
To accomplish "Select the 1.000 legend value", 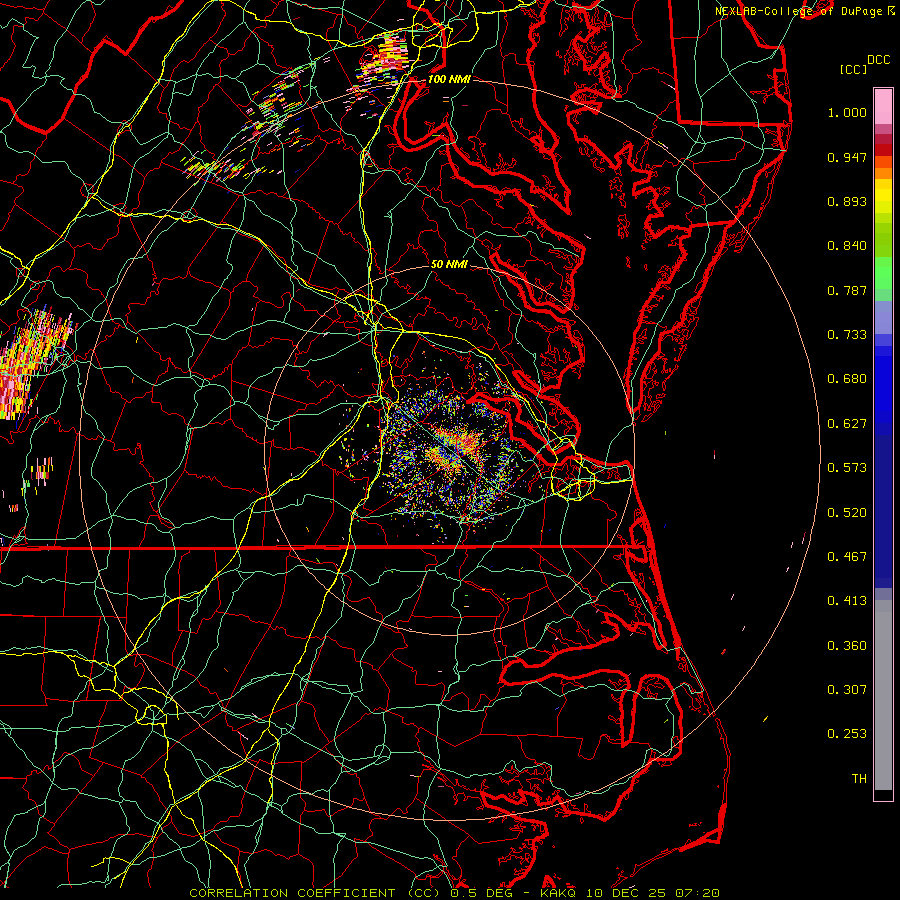I will click(x=847, y=112).
